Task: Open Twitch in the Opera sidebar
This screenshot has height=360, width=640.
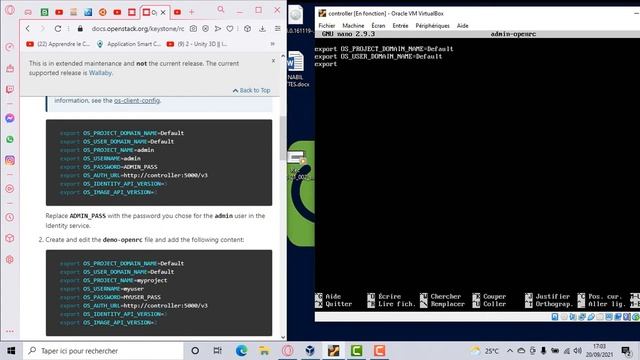Action: 10,89
